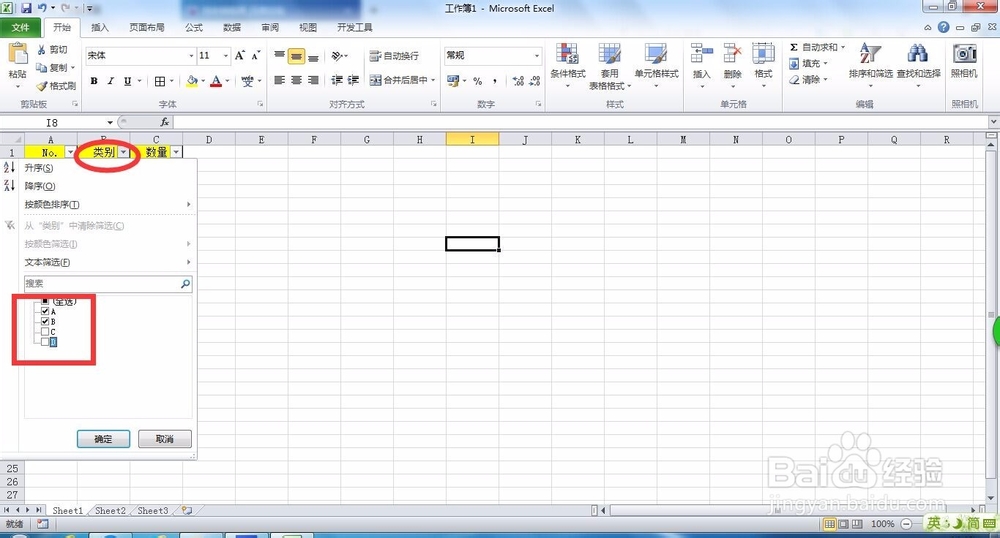Viewport: 1000px width, 538px height.
Task: Open the No. column filter arrow
Action: click(70, 152)
